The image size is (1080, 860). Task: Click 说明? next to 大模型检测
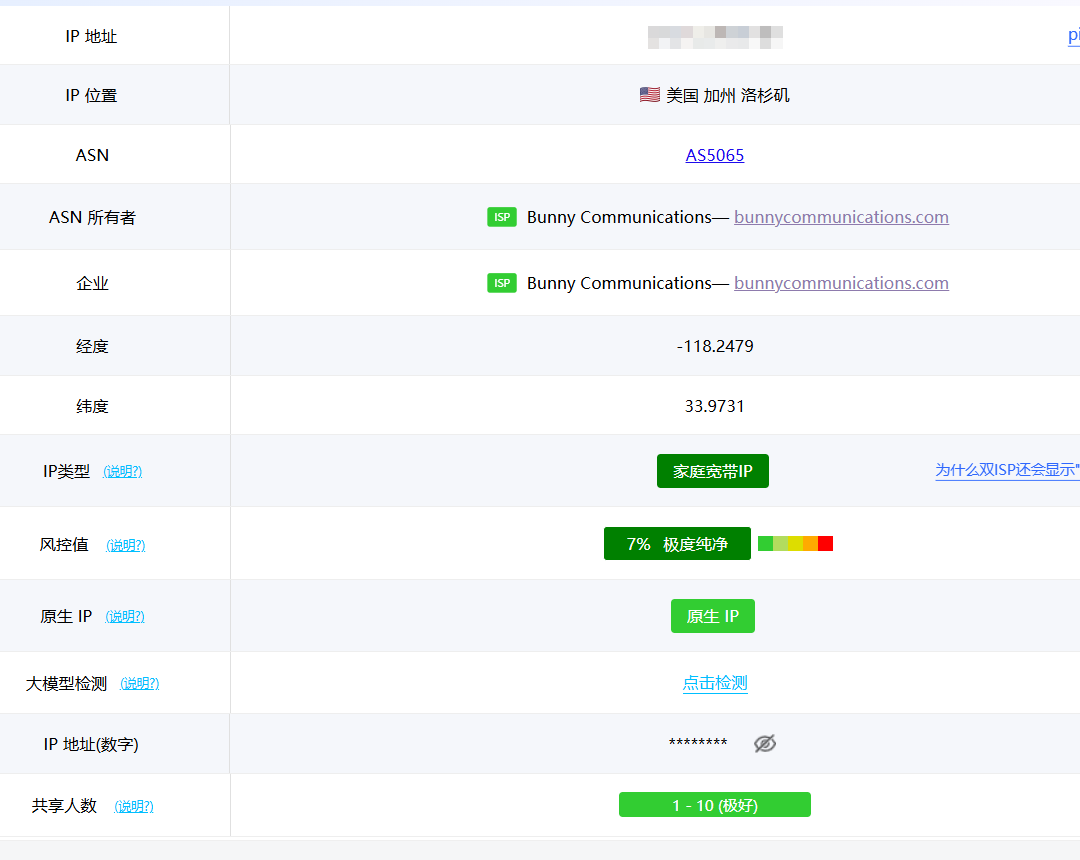click(140, 683)
